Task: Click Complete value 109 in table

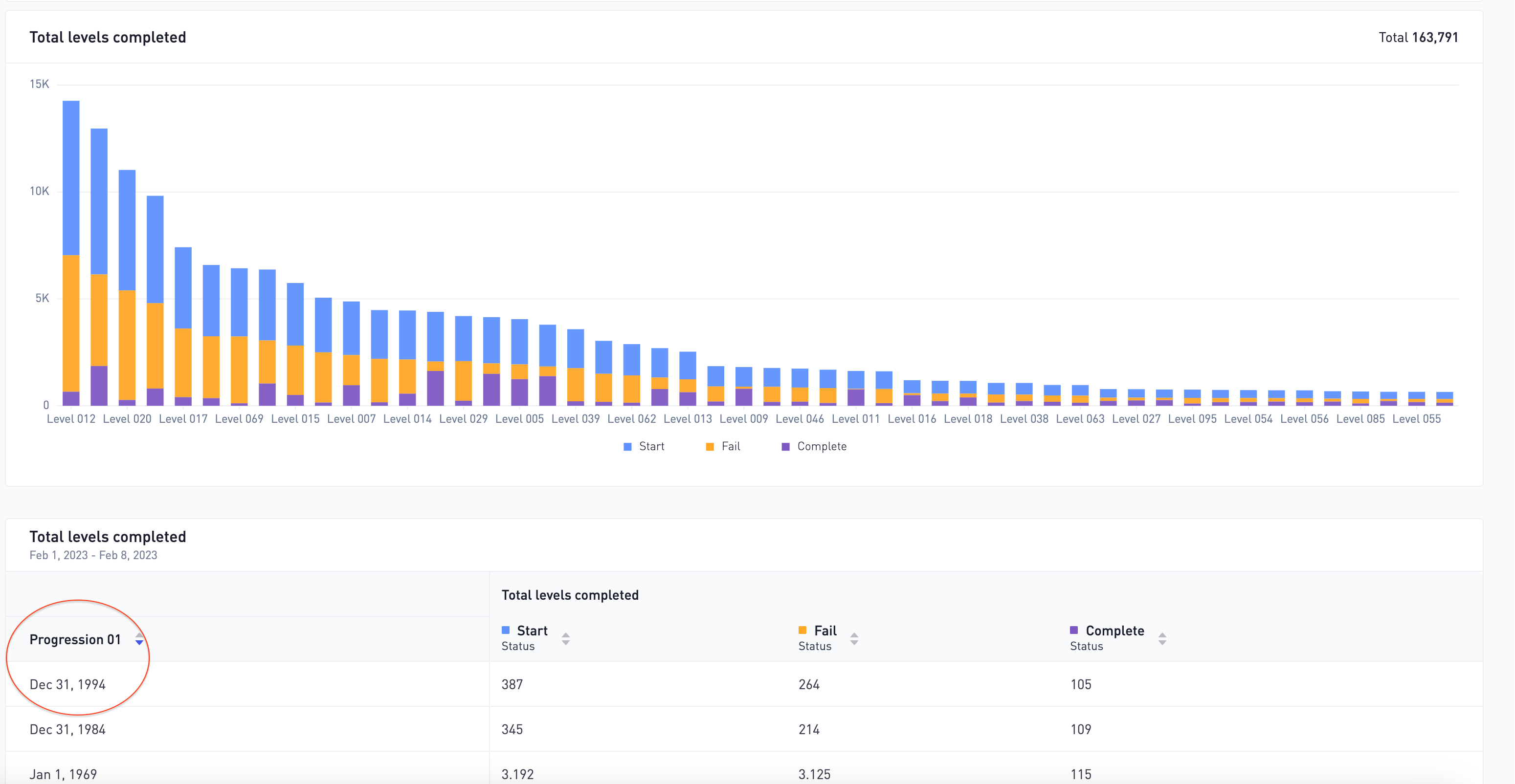Action: [1080, 729]
